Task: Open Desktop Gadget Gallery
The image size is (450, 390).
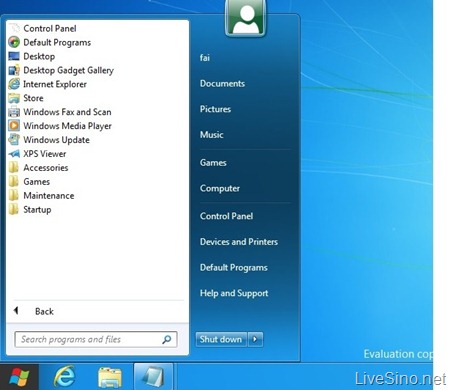Action: tap(61, 70)
